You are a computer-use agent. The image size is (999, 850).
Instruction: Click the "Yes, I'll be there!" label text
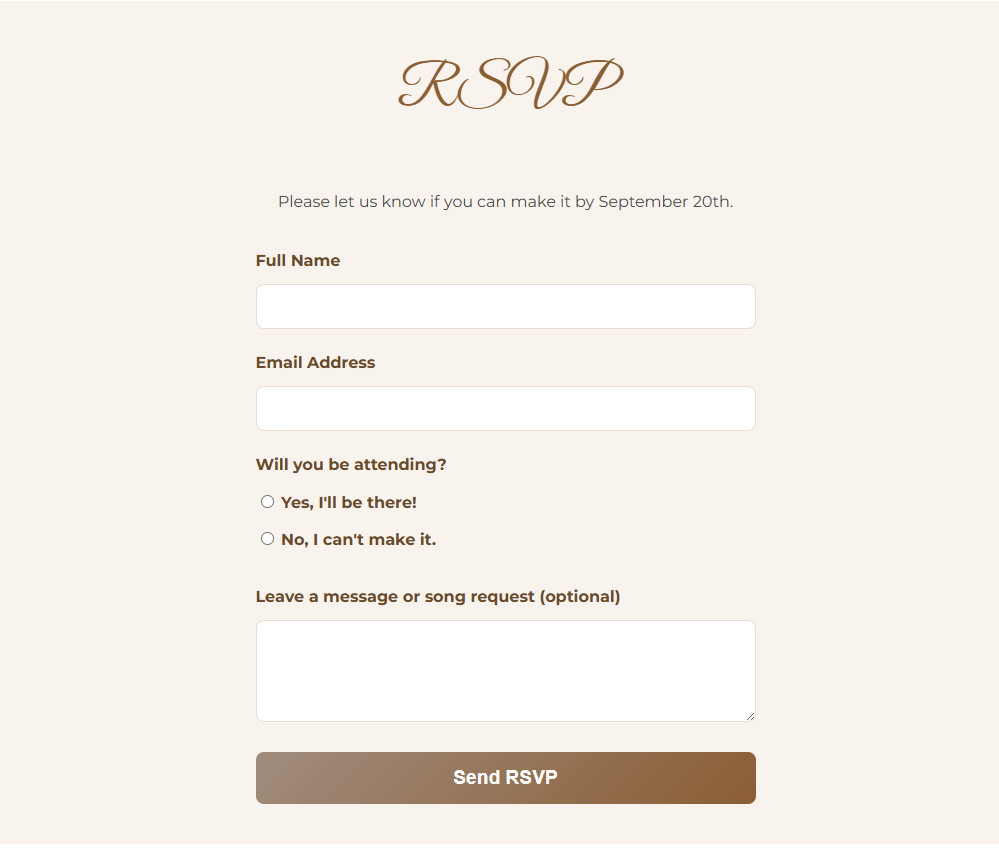pos(348,503)
